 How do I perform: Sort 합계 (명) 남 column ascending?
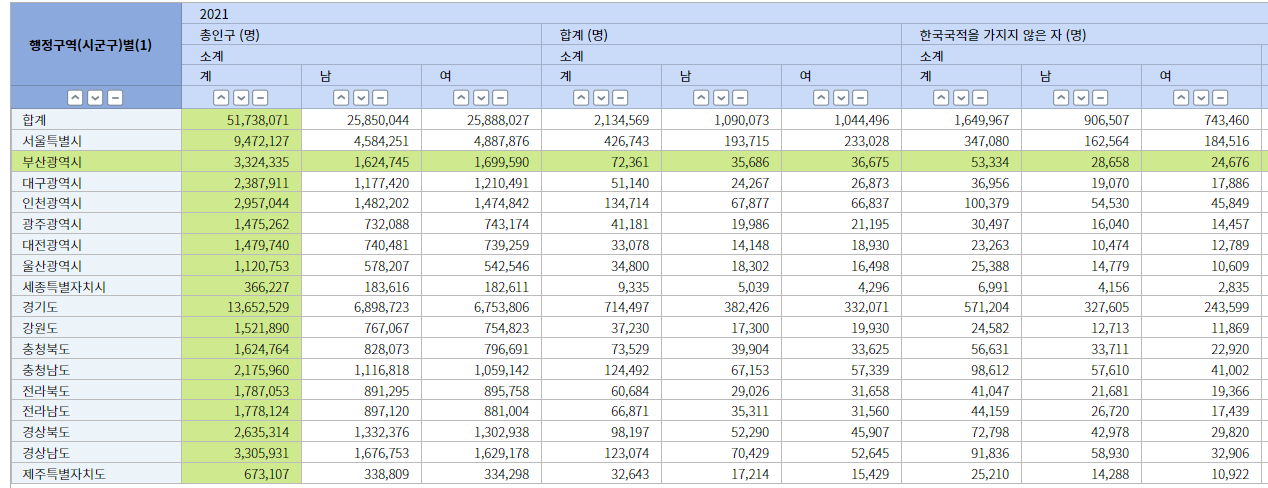701,98
